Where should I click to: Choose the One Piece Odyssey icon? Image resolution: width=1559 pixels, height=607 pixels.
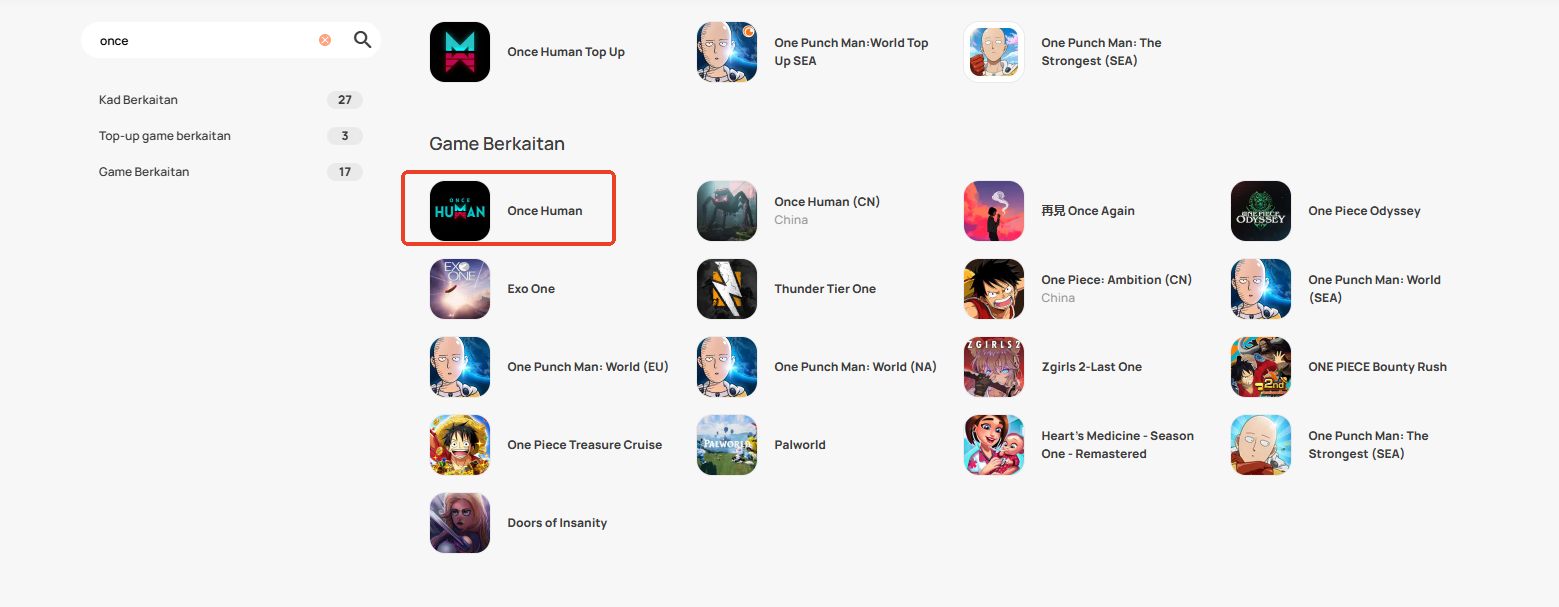pyautogui.click(x=1261, y=211)
